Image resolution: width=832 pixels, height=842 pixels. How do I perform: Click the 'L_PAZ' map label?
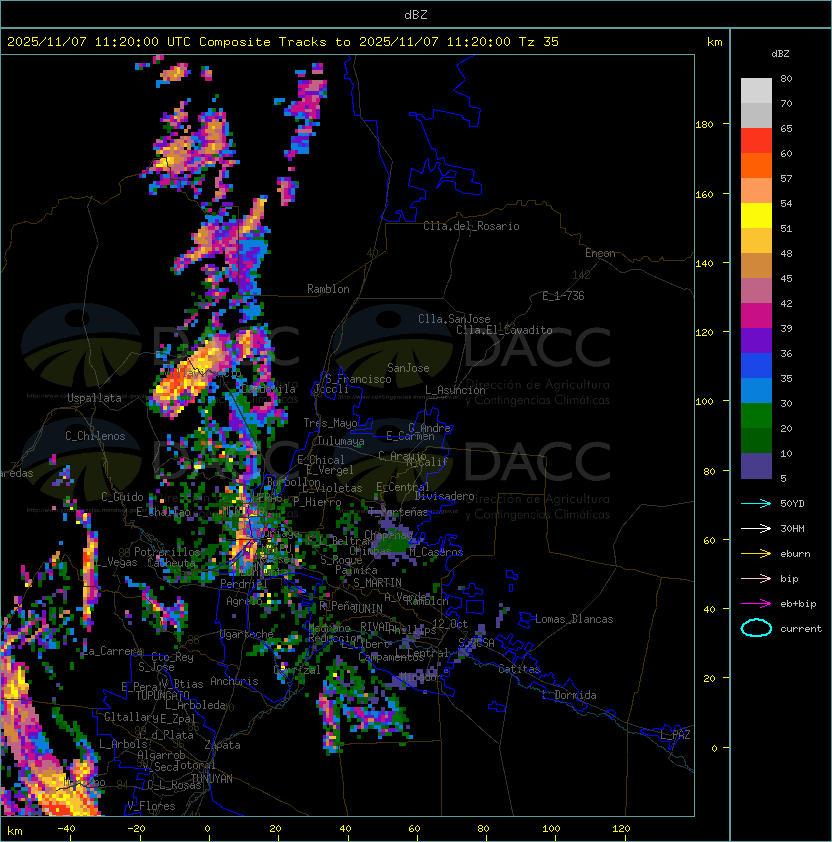tap(675, 735)
